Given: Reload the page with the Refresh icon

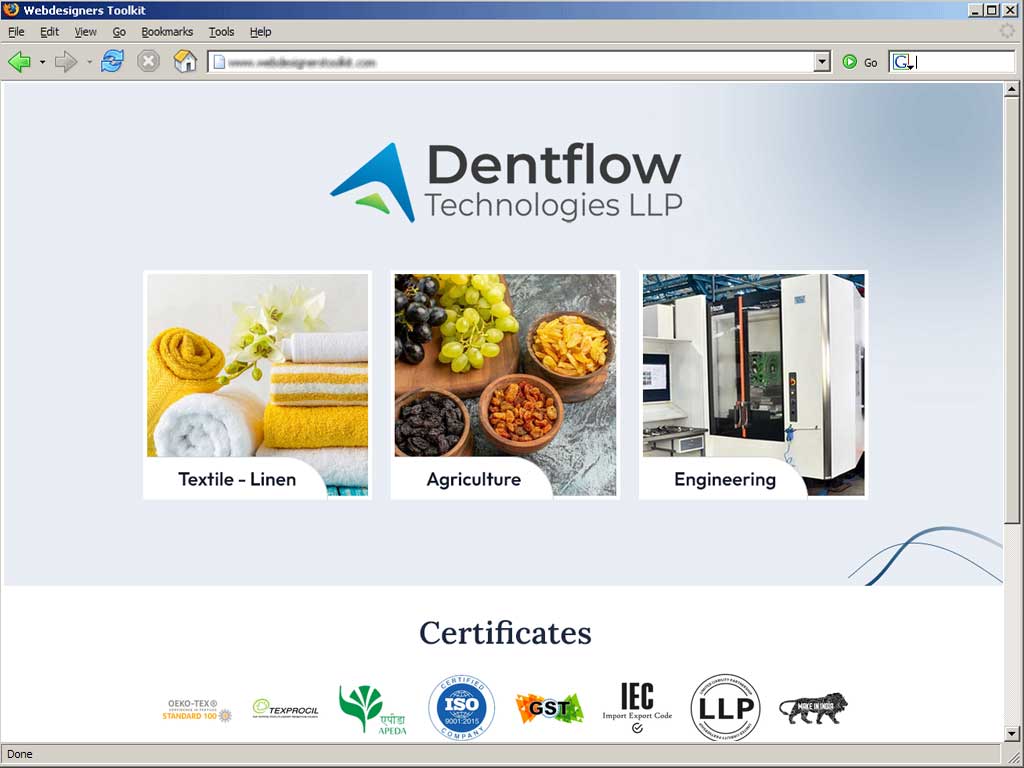Looking at the screenshot, I should (x=112, y=62).
